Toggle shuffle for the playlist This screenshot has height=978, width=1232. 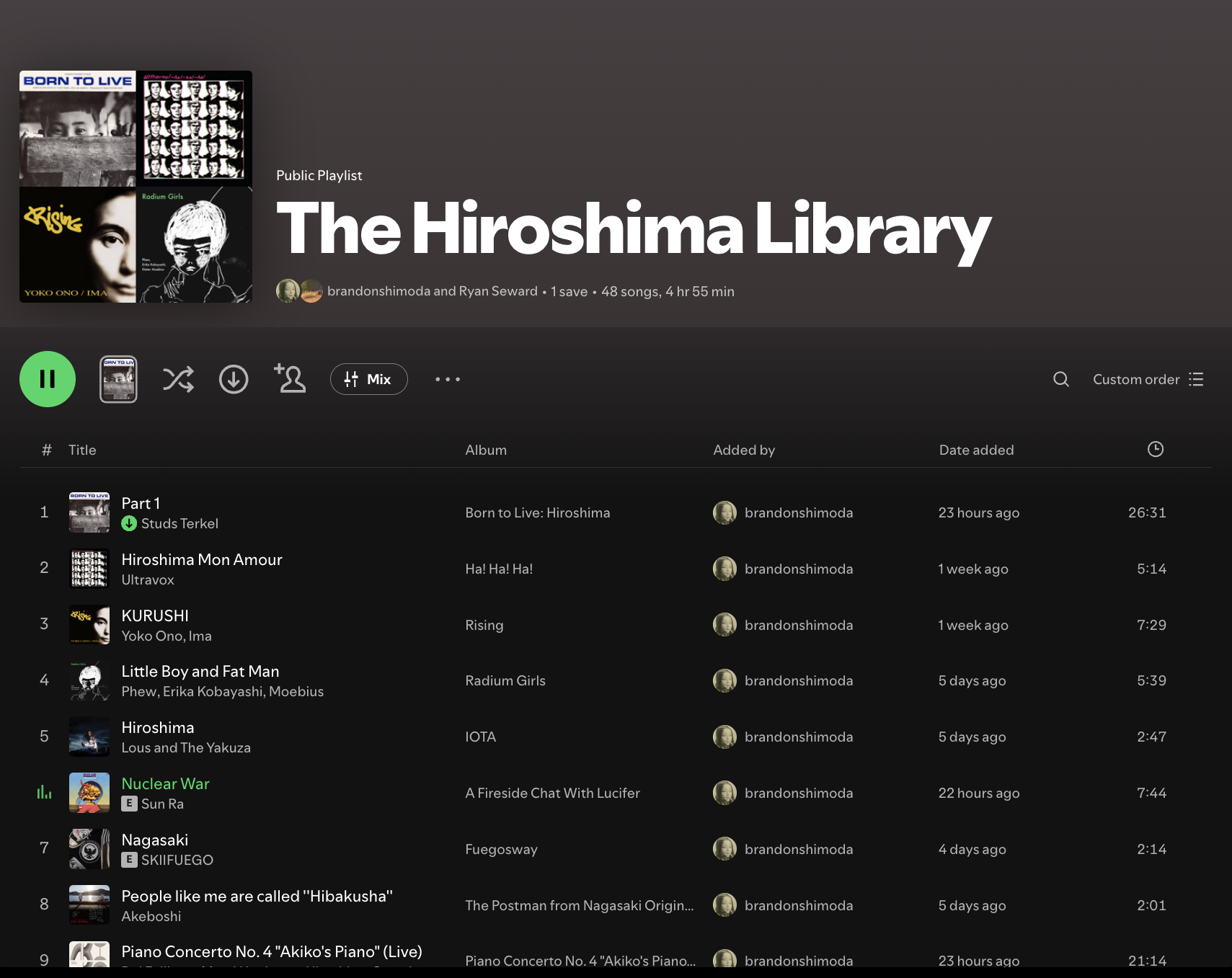pyautogui.click(x=178, y=379)
